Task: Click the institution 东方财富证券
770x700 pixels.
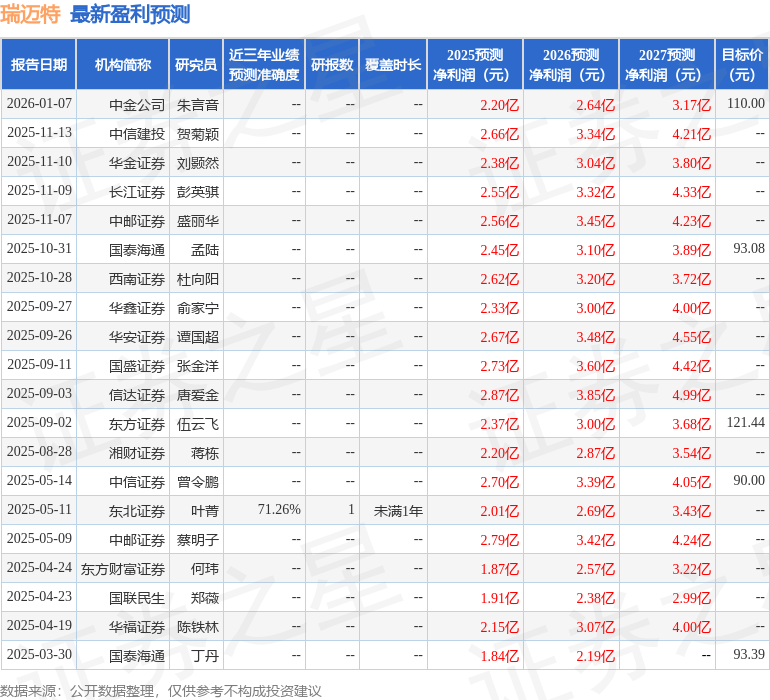Action: click(123, 568)
